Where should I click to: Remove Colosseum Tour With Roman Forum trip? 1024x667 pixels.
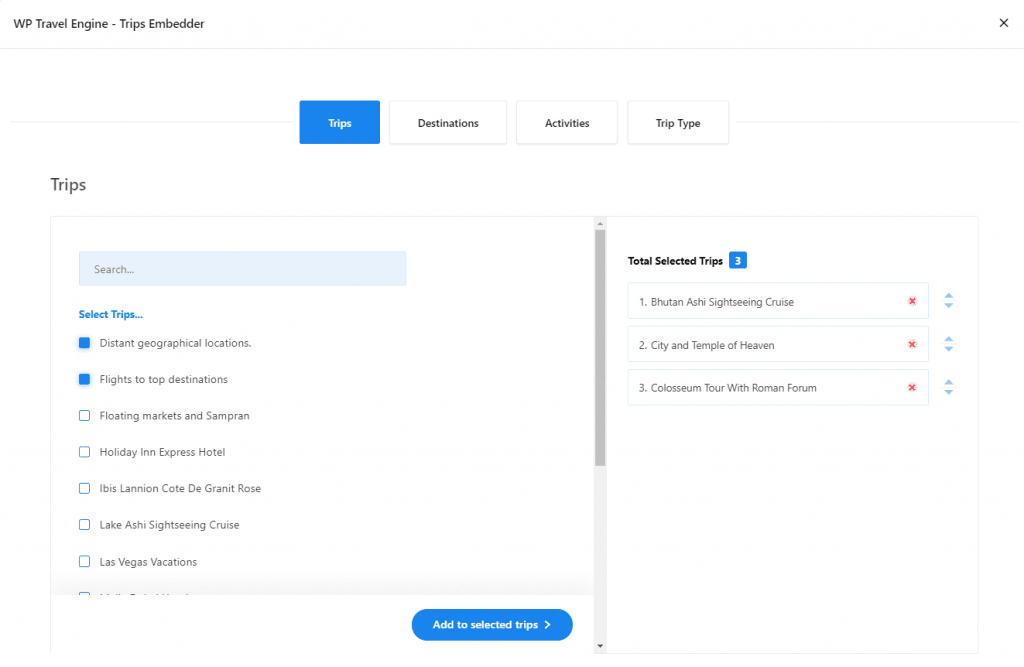click(912, 387)
